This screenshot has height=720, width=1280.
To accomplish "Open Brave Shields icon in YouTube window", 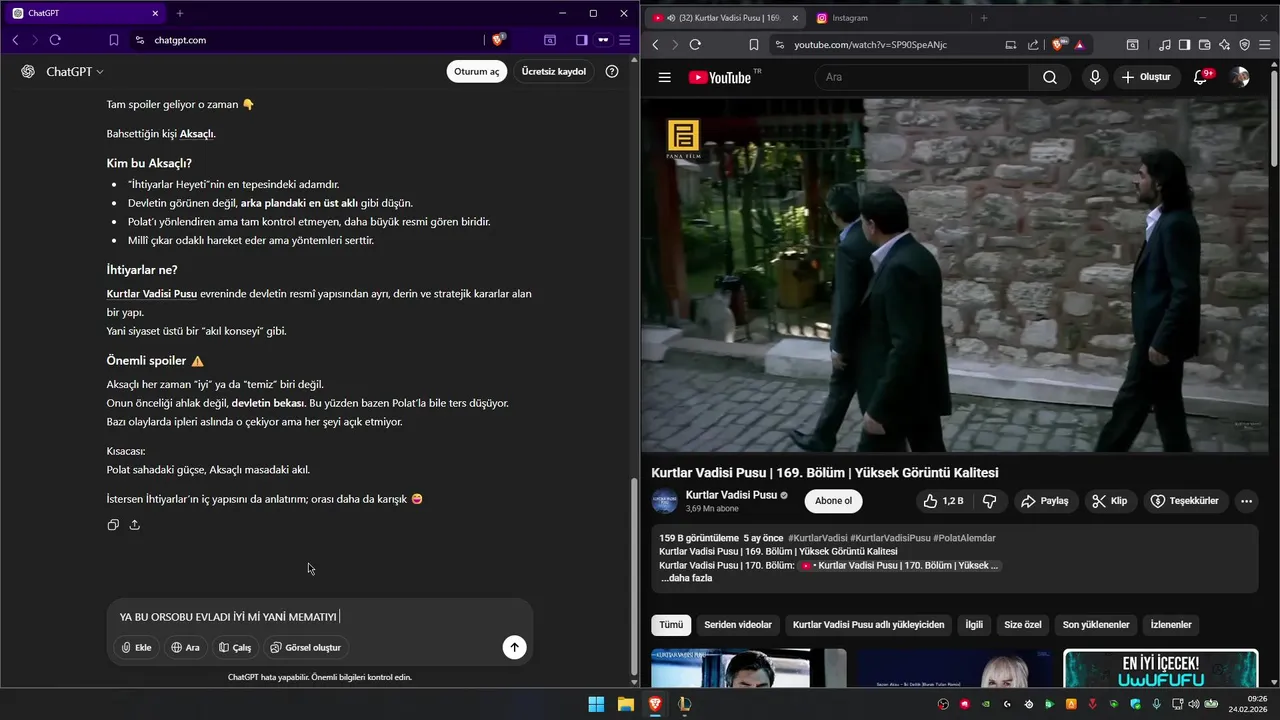I will 1059,45.
